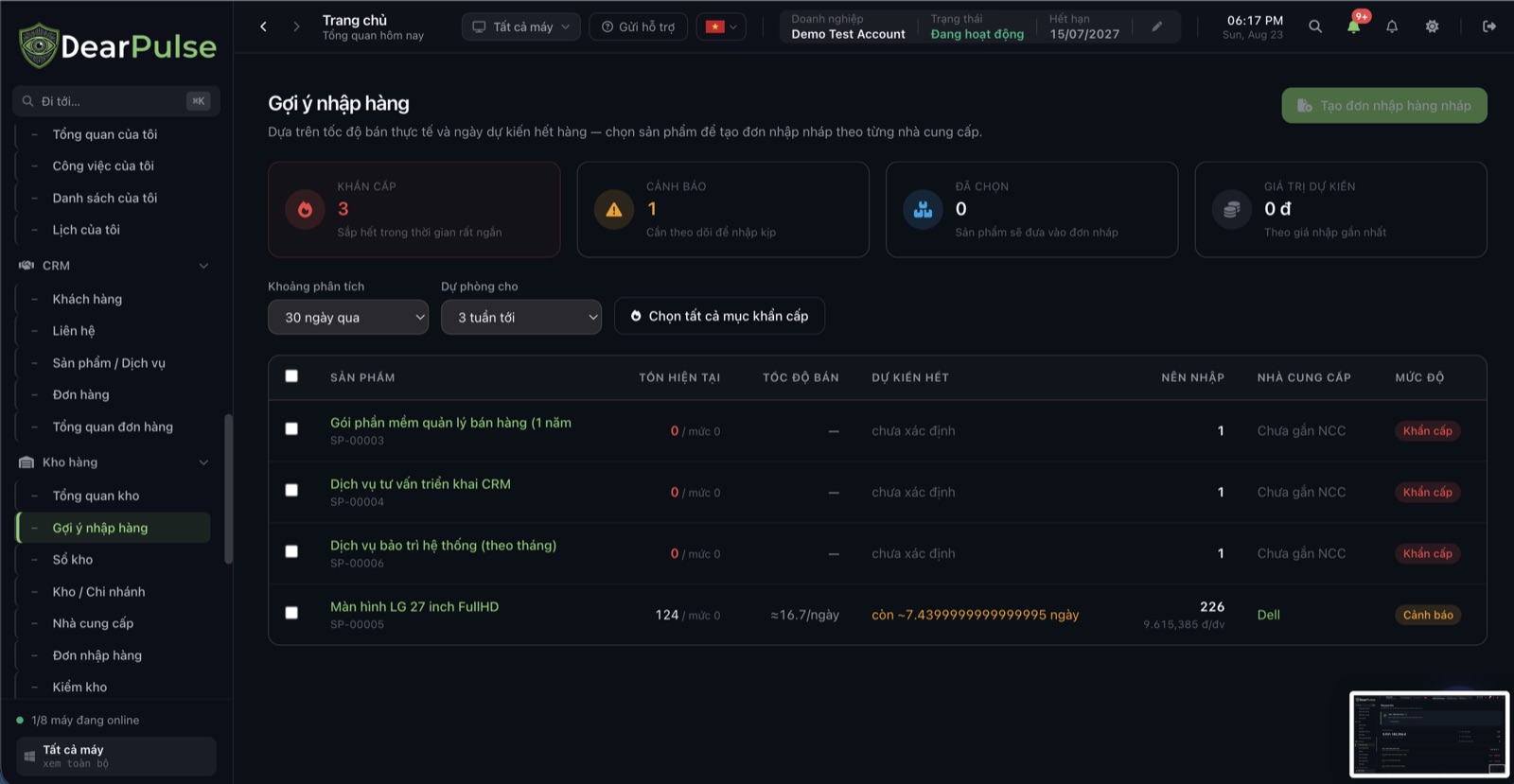This screenshot has height=784, width=1514.
Task: Go back with the left arrow icon
Action: click(263, 26)
